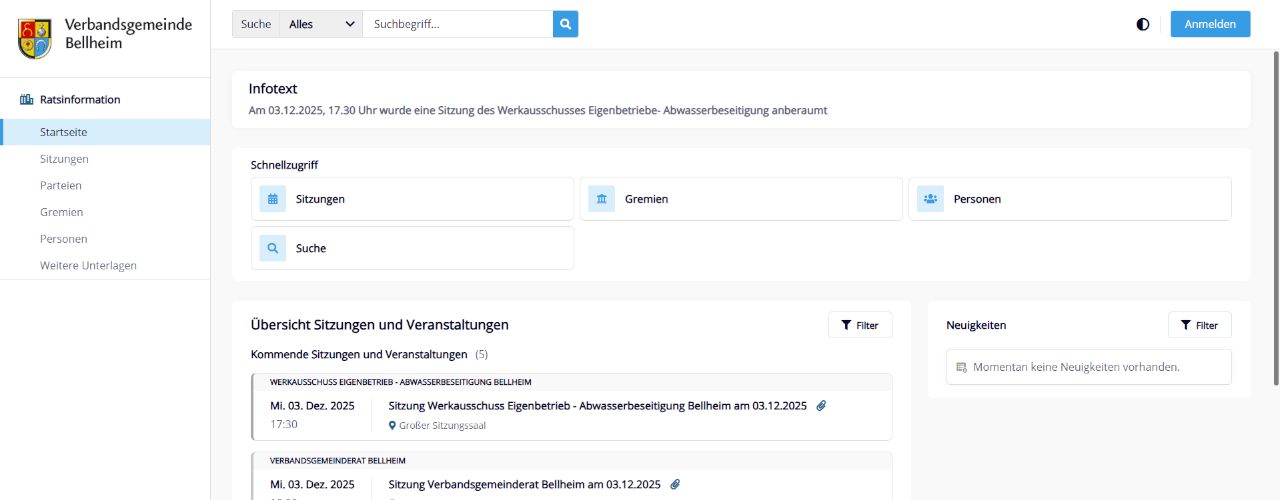Open Weitere Unterlagen in the sidebar

(x=88, y=266)
